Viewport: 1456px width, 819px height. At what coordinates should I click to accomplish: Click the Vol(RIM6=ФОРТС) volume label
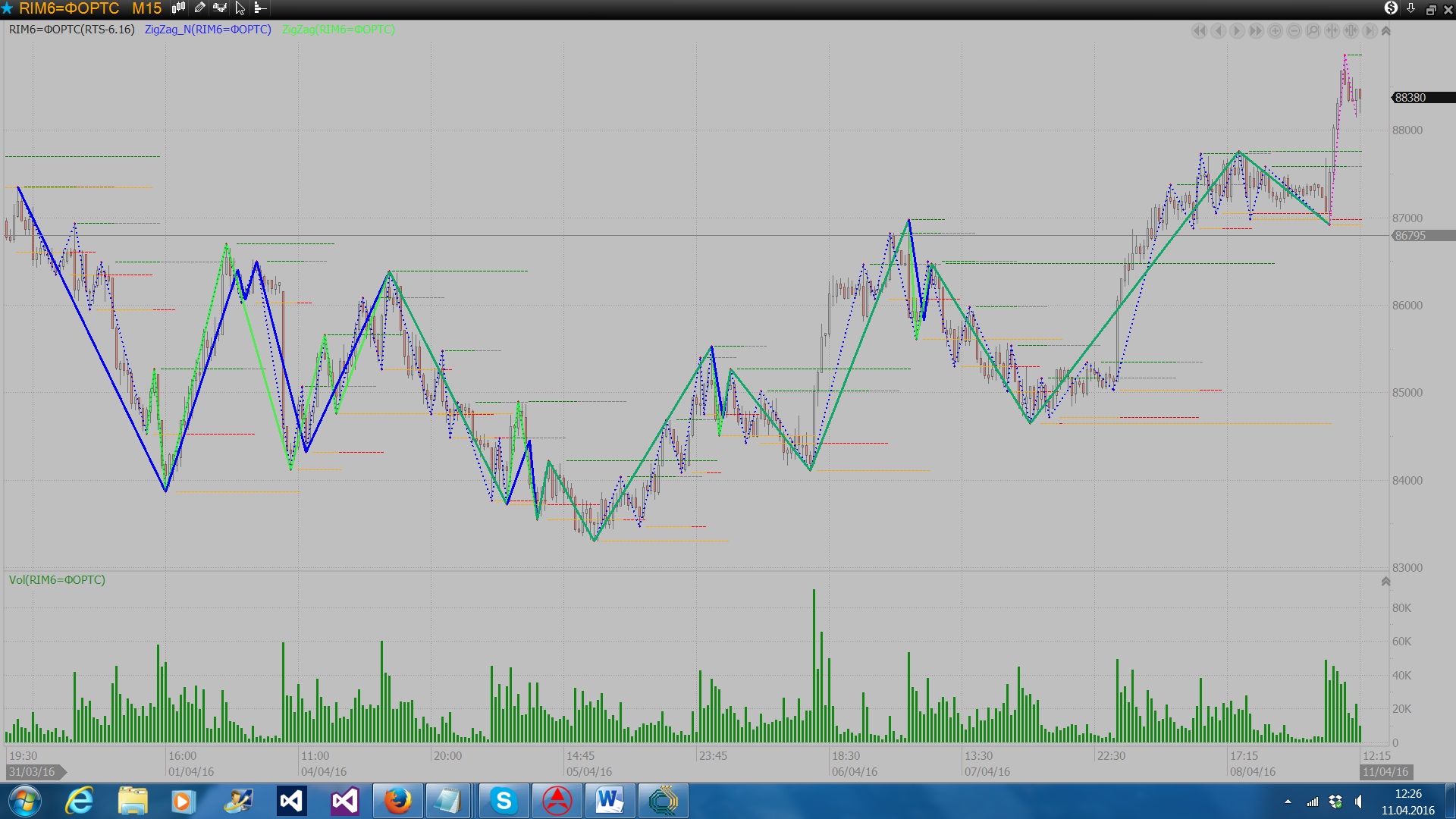pos(57,580)
